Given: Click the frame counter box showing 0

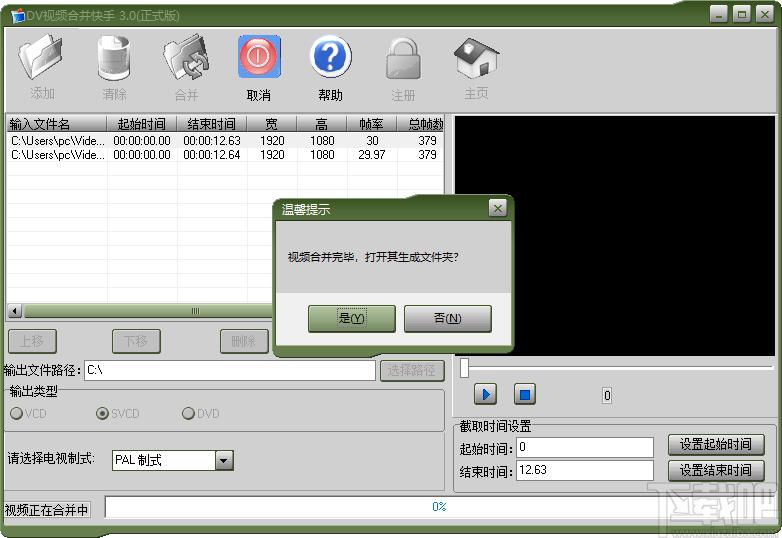Looking at the screenshot, I should (x=607, y=396).
